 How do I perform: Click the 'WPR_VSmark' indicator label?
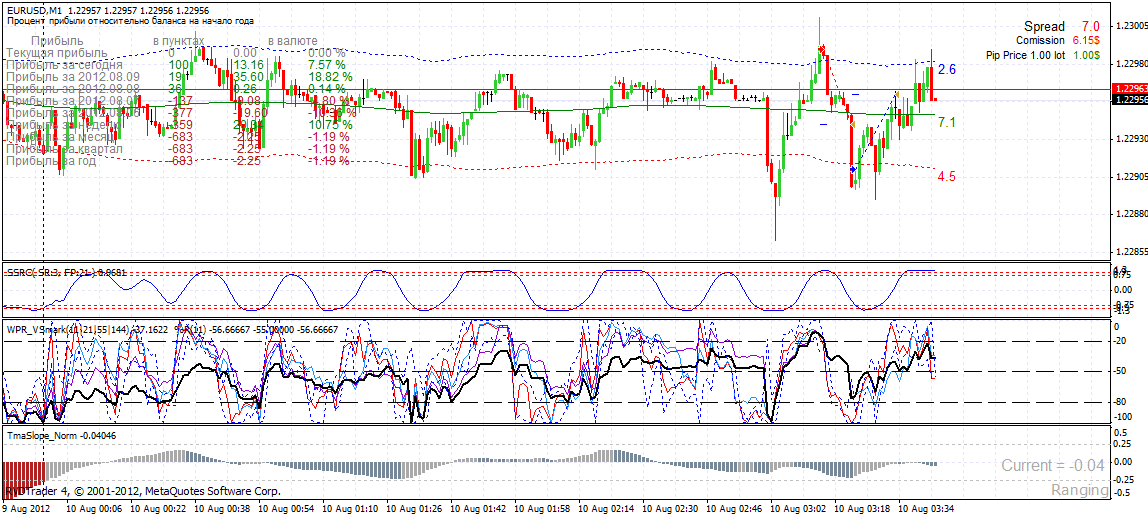tap(34, 330)
